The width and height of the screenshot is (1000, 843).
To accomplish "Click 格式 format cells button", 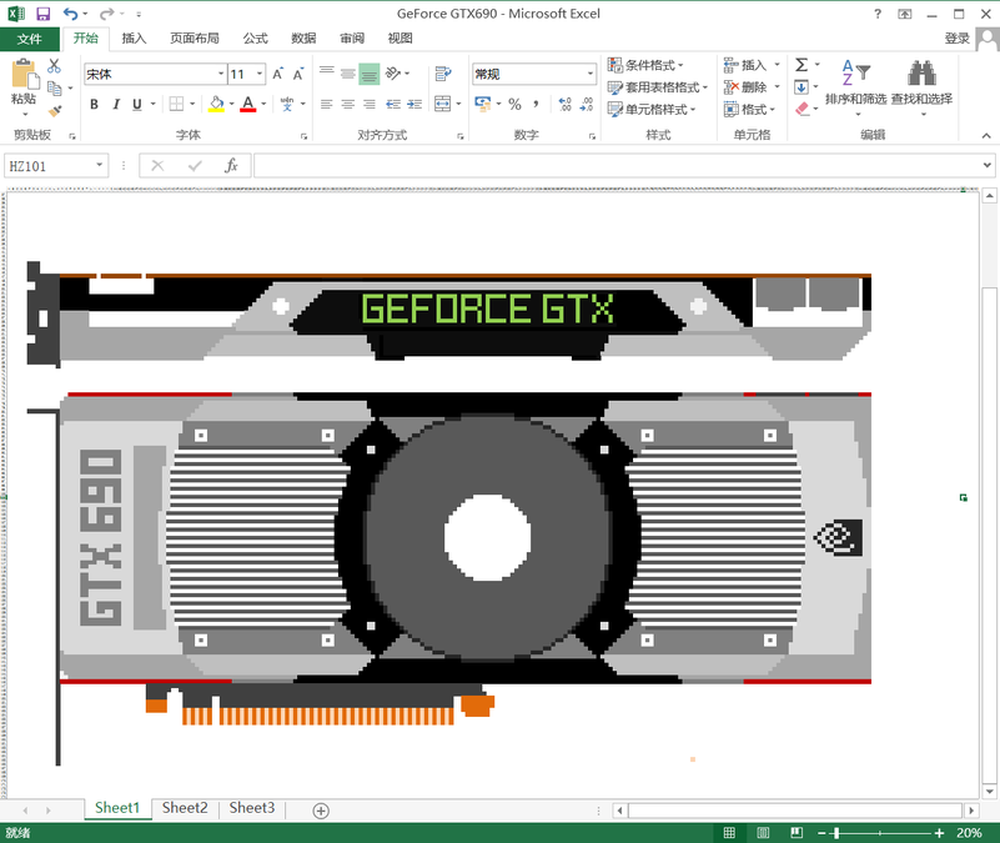I will pos(749,109).
